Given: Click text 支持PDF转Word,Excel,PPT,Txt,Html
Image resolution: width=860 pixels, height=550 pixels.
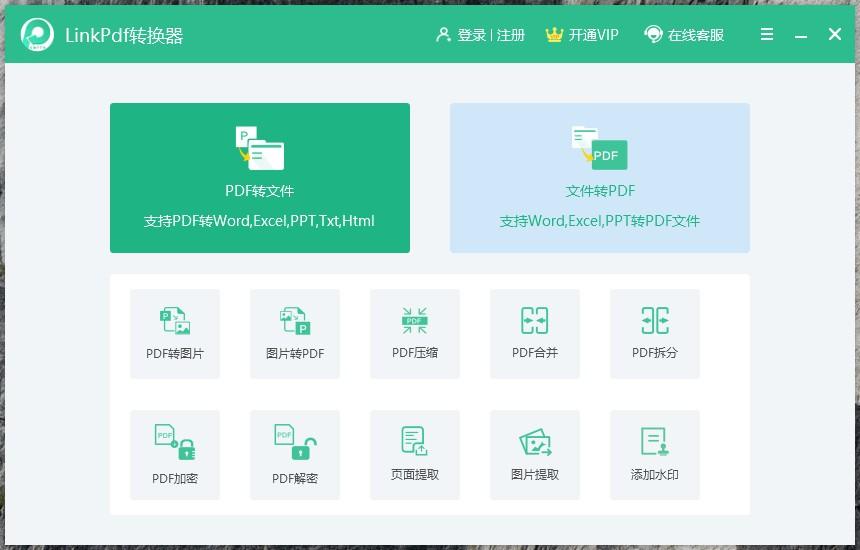Looking at the screenshot, I should [x=259, y=221].
